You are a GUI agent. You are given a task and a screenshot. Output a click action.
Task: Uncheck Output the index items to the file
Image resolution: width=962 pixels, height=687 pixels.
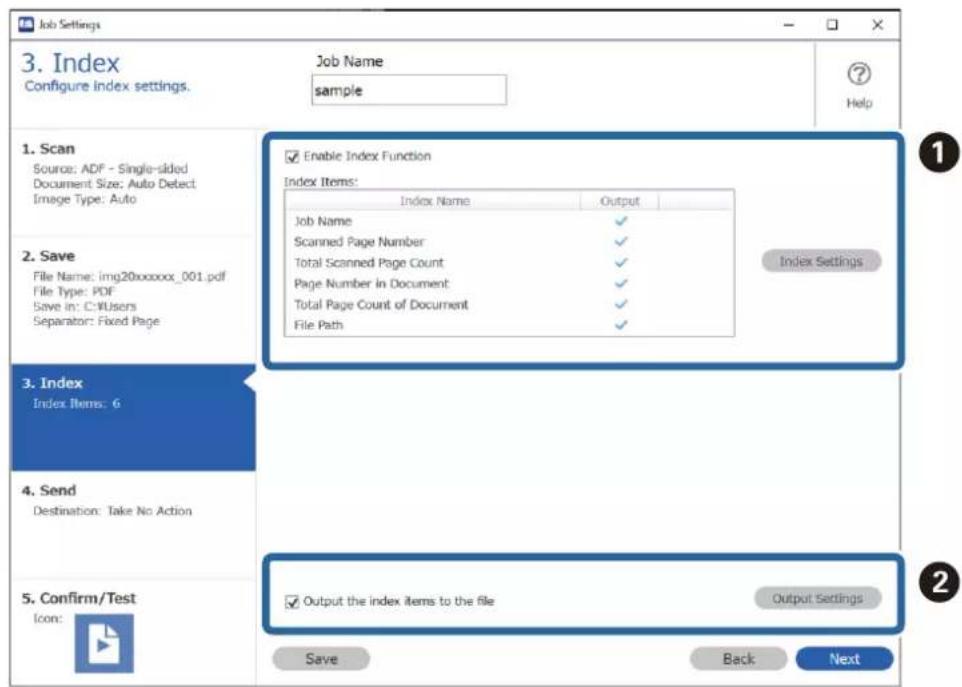click(292, 602)
